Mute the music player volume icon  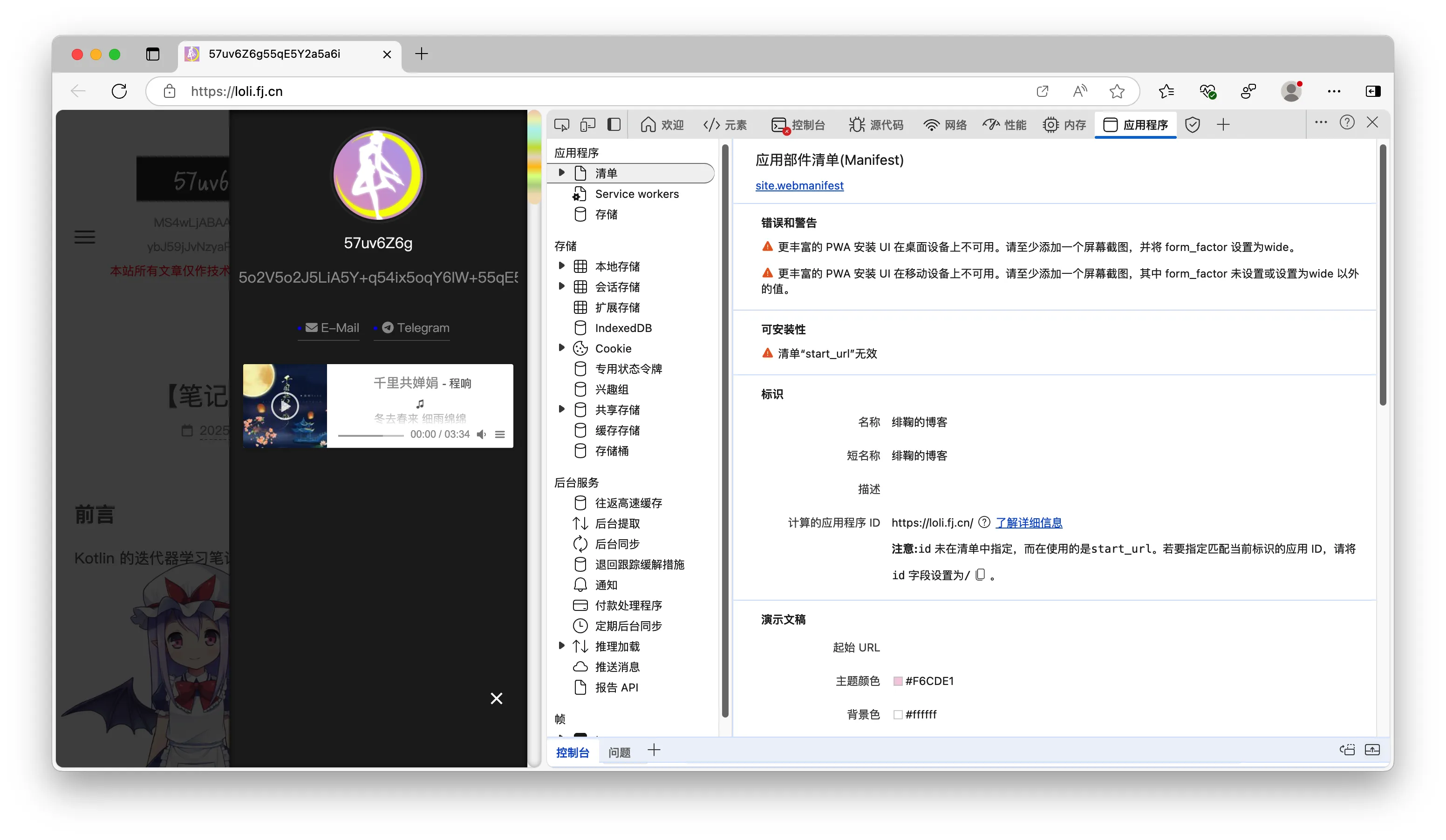[481, 434]
